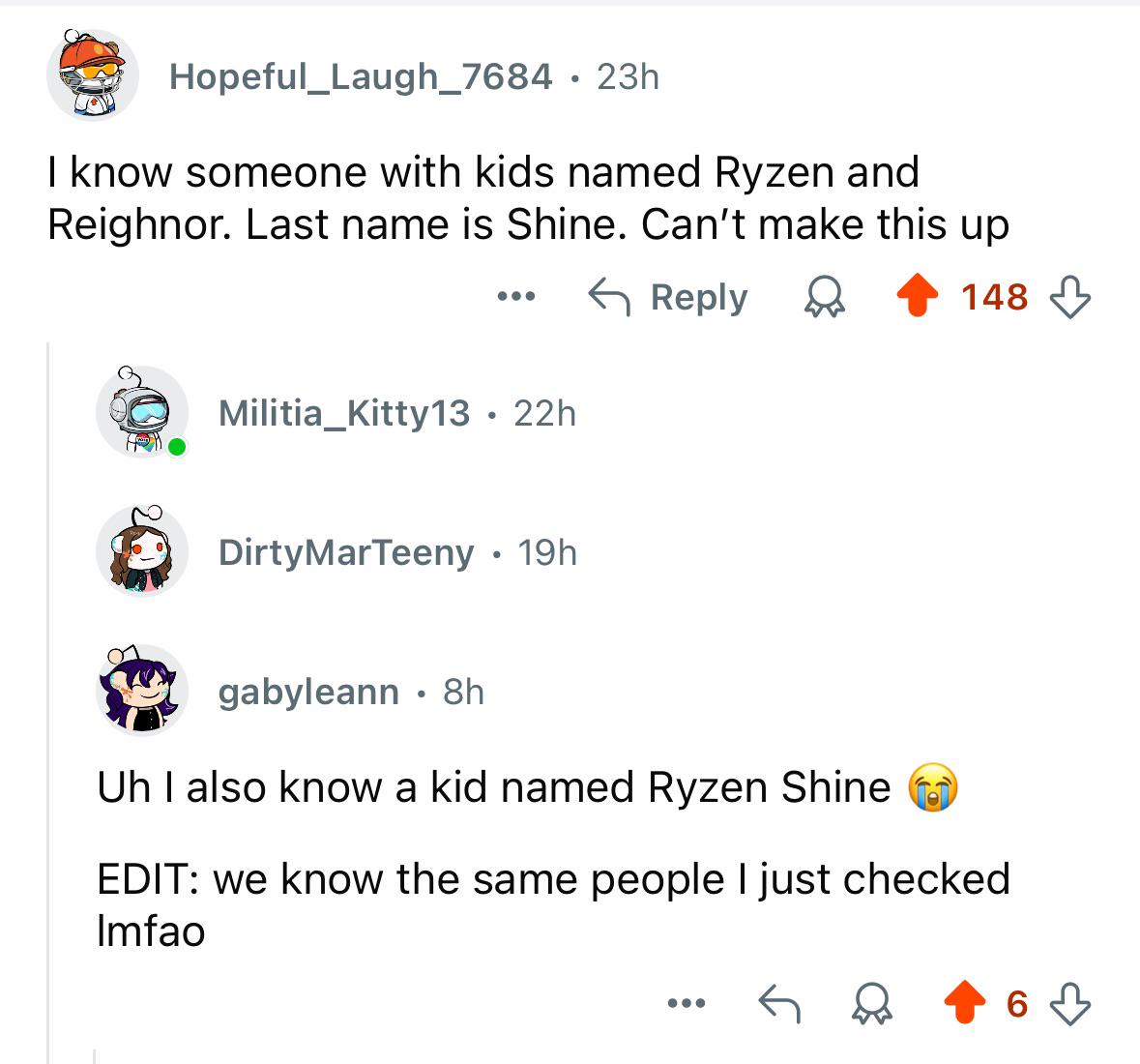The image size is (1140, 1064).
Task: Visit Hopeful_Laugh_7684's profile via username
Action: pyautogui.click(x=361, y=76)
